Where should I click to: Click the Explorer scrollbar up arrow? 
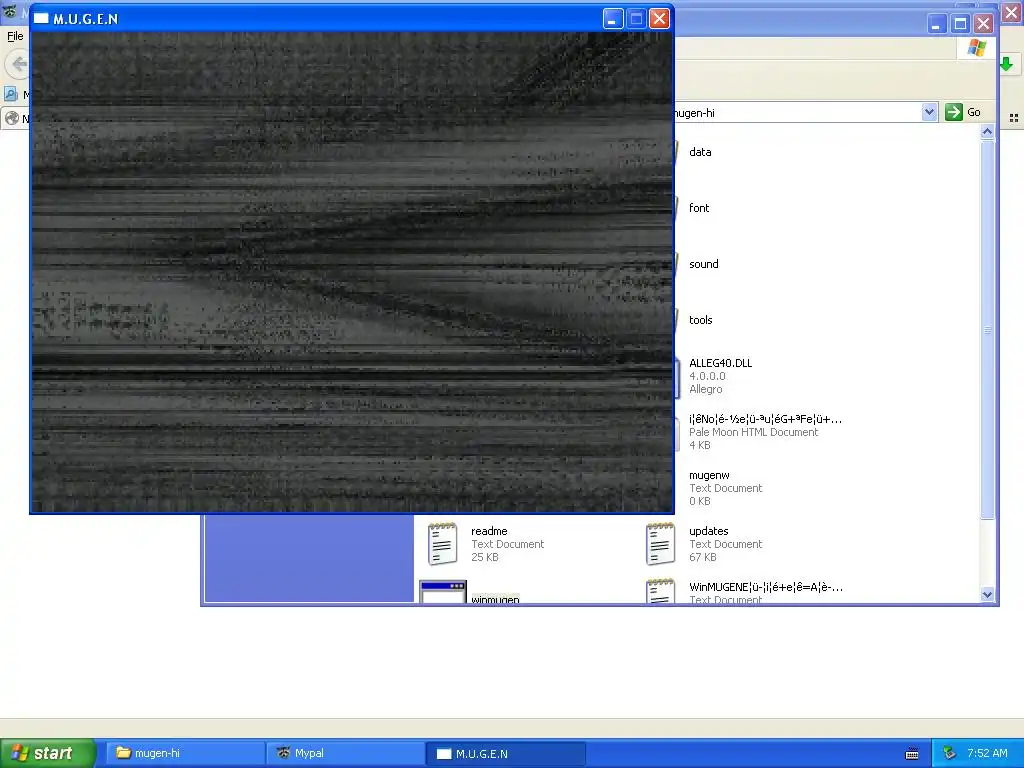(x=987, y=132)
